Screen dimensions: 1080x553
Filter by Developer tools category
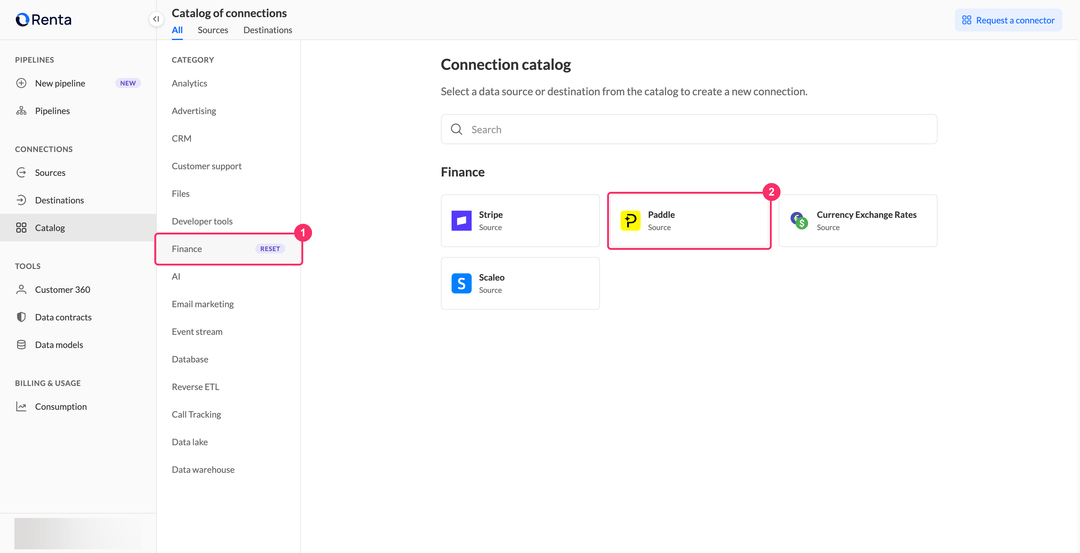pos(202,221)
